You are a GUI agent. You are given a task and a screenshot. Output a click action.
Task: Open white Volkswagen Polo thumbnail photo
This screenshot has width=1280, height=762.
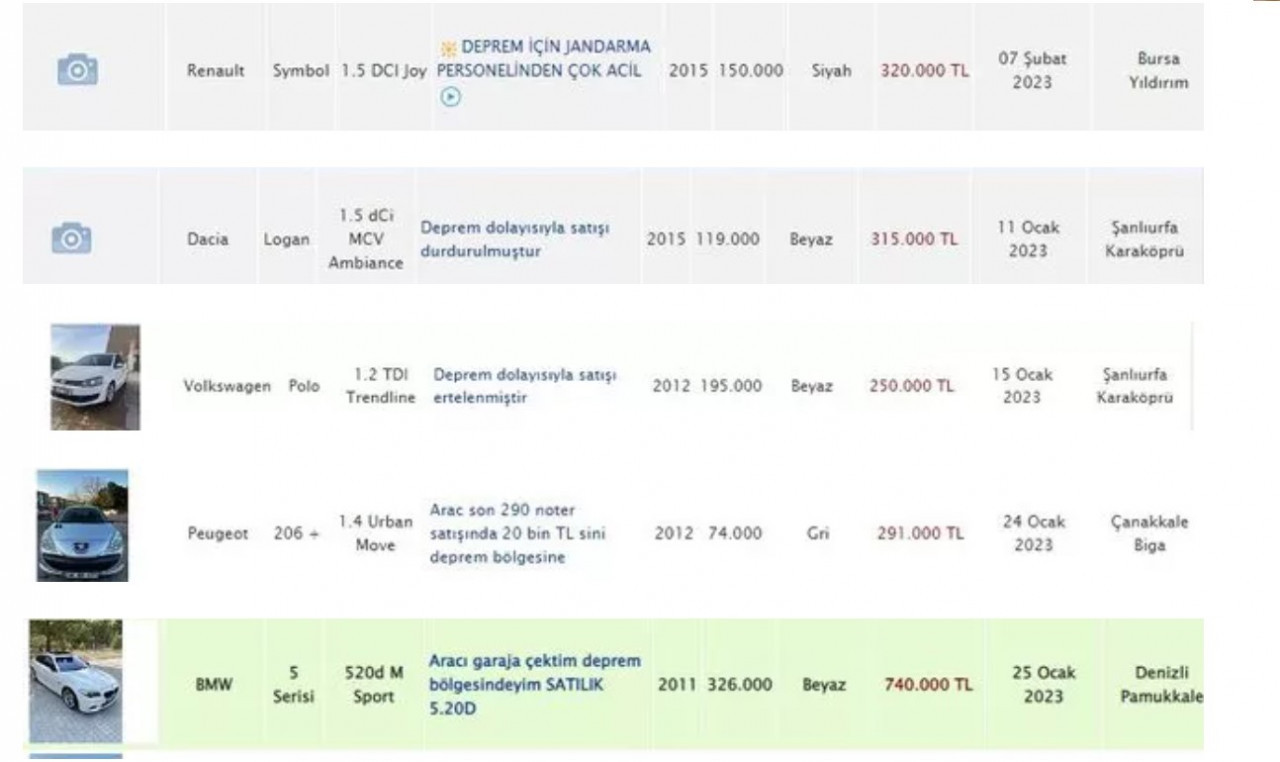(x=96, y=377)
